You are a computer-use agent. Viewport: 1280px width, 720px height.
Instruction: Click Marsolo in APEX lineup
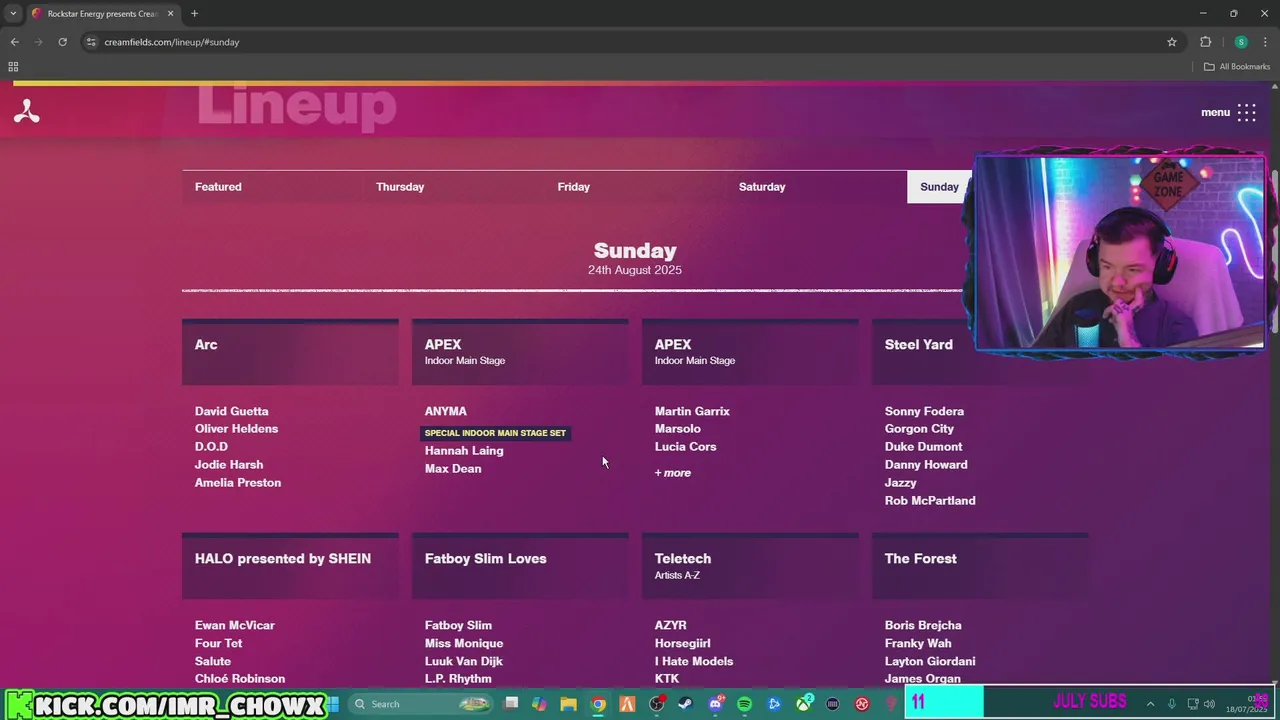[x=678, y=429]
